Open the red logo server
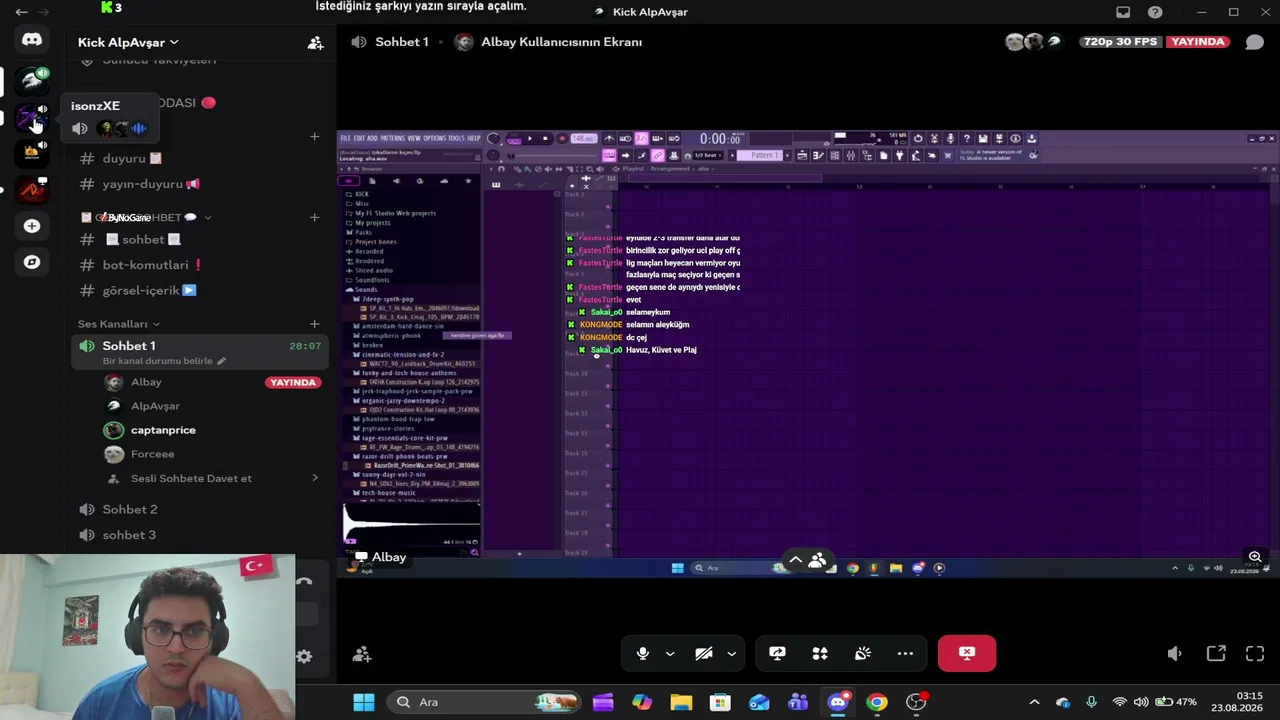 coord(32,190)
